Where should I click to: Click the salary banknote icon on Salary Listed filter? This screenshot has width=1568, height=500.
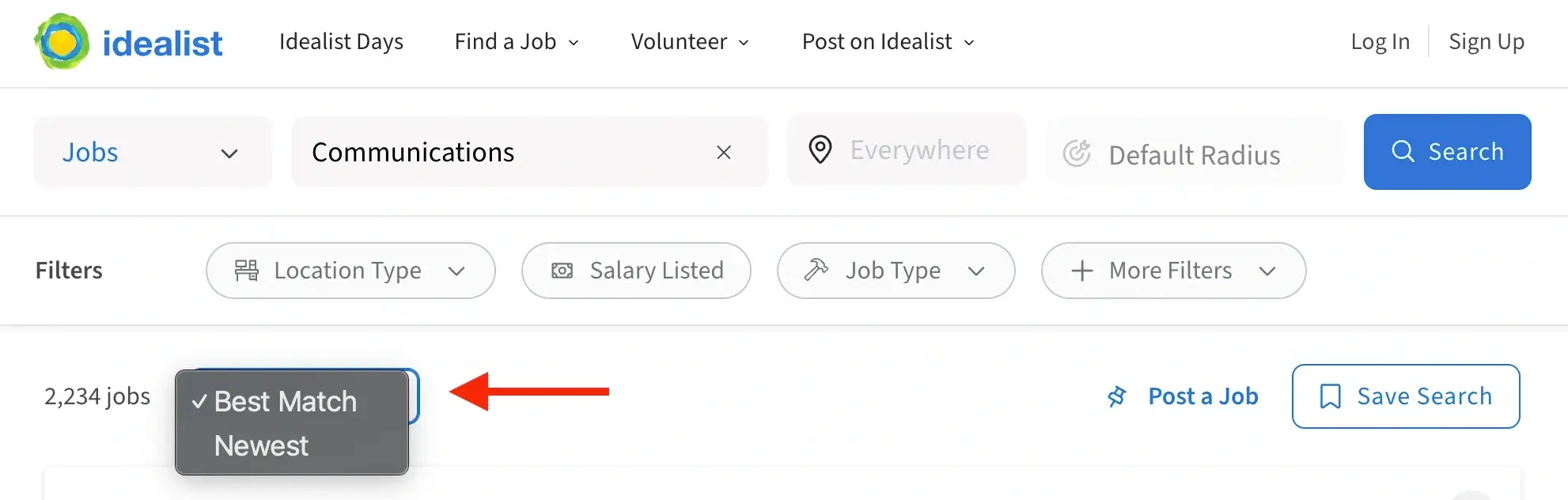[x=562, y=271]
